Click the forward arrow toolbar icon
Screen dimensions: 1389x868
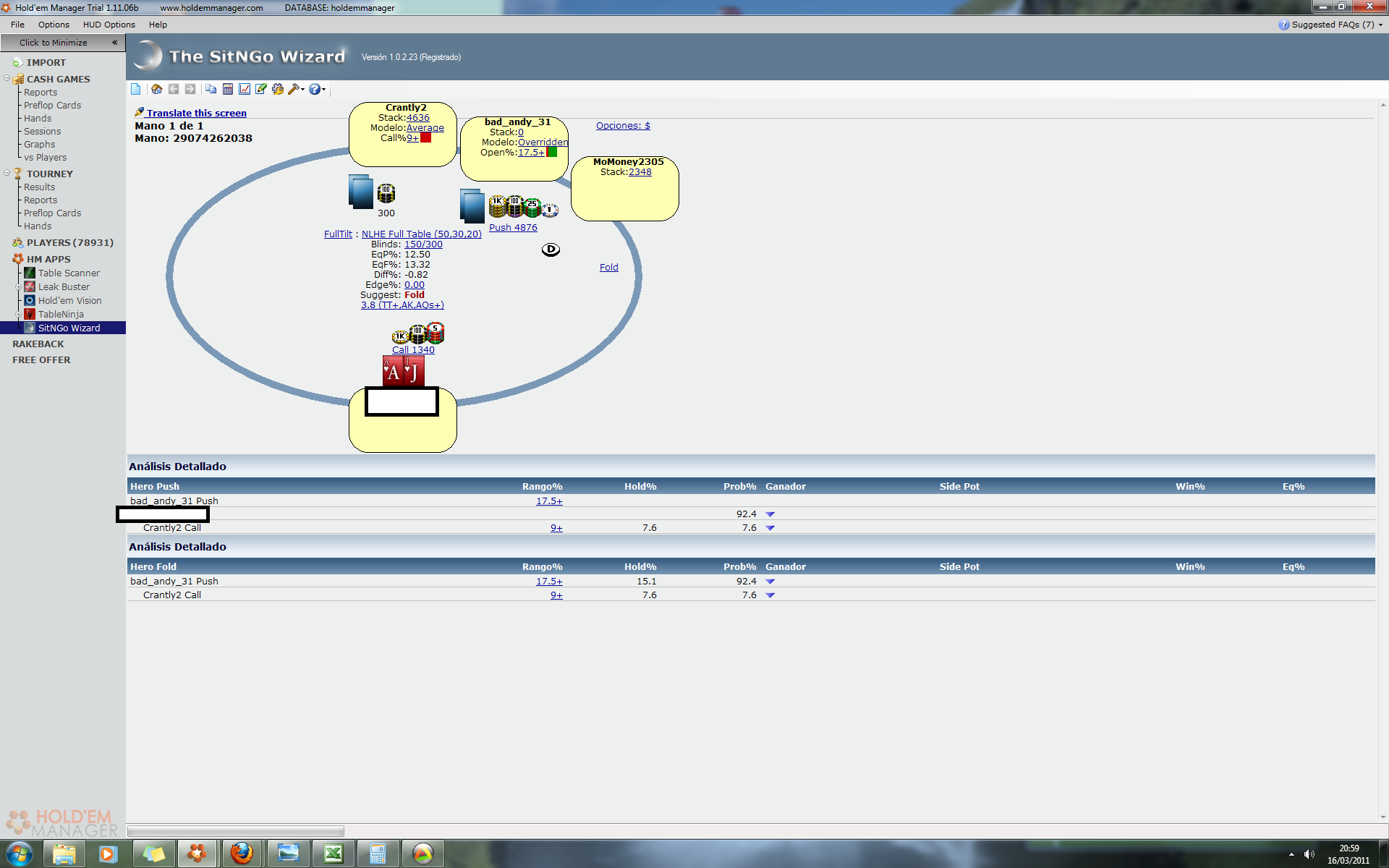[x=190, y=89]
